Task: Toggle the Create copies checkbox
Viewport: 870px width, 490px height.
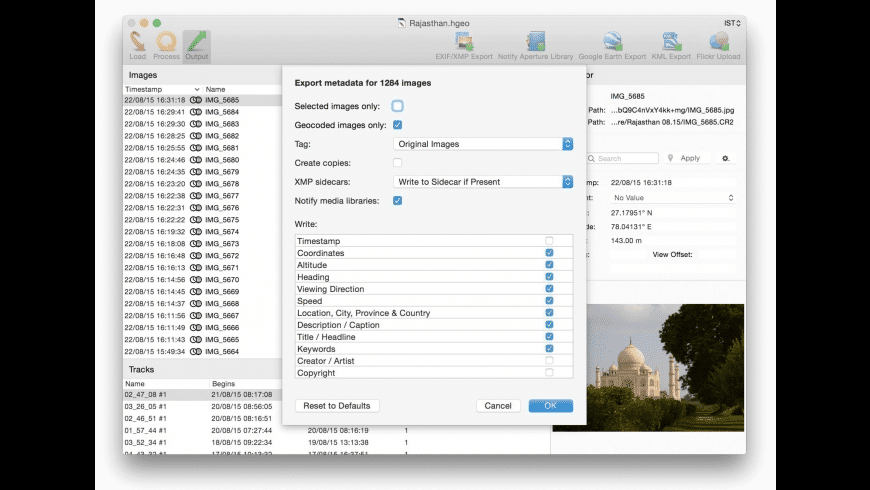Action: point(397,163)
